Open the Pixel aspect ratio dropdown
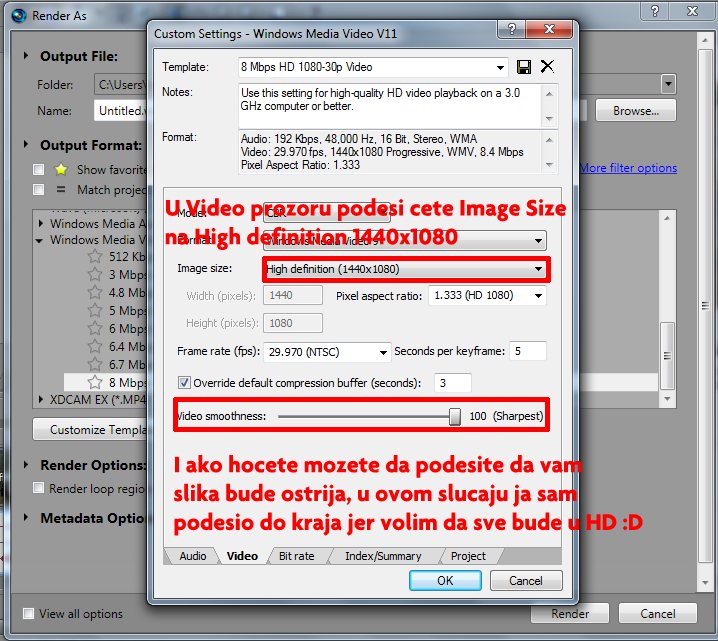Screen dimensions: 718x641 pyautogui.click(x=538, y=296)
